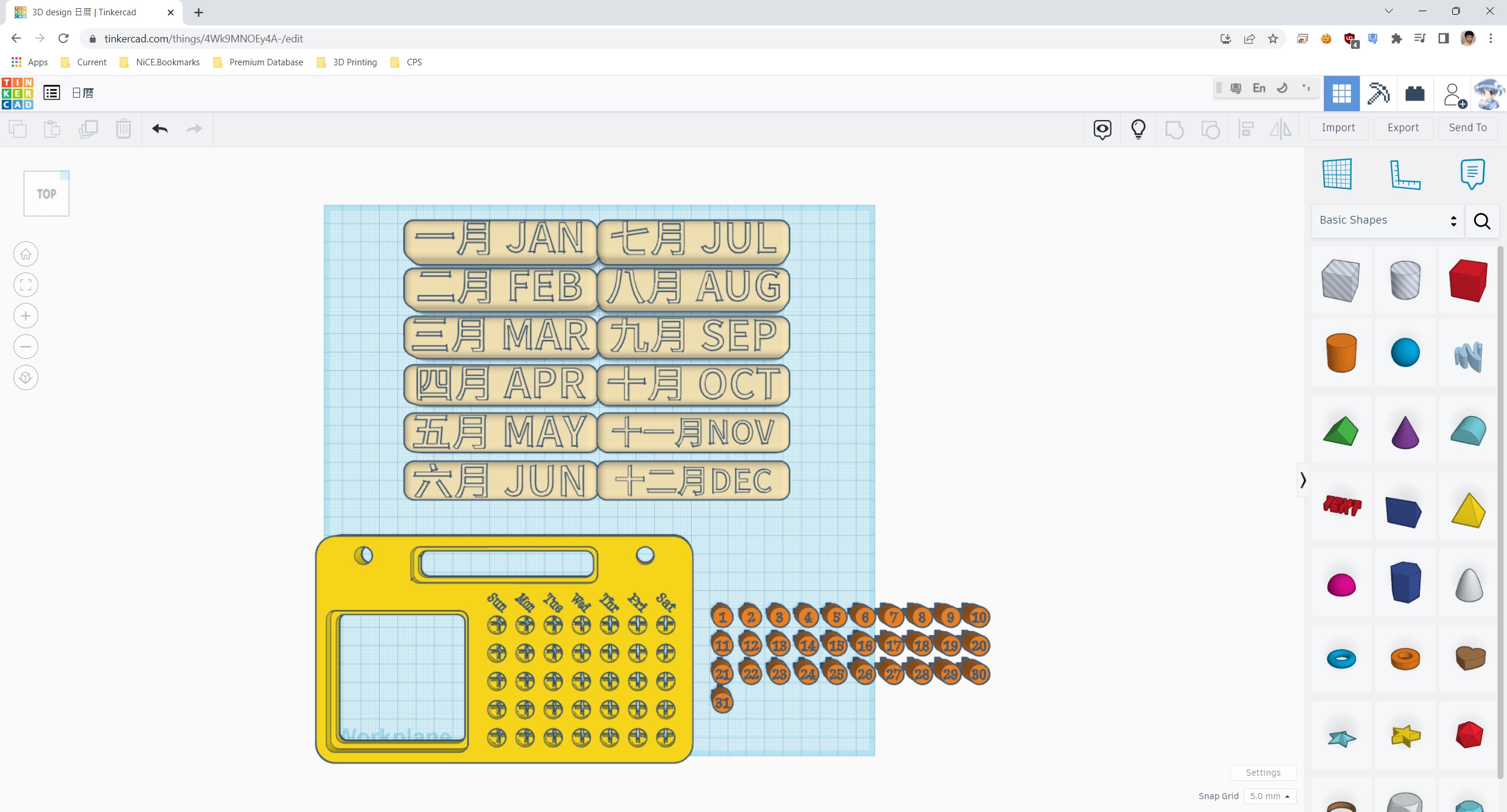1507x812 pixels.
Task: Click the Export button
Action: point(1403,128)
